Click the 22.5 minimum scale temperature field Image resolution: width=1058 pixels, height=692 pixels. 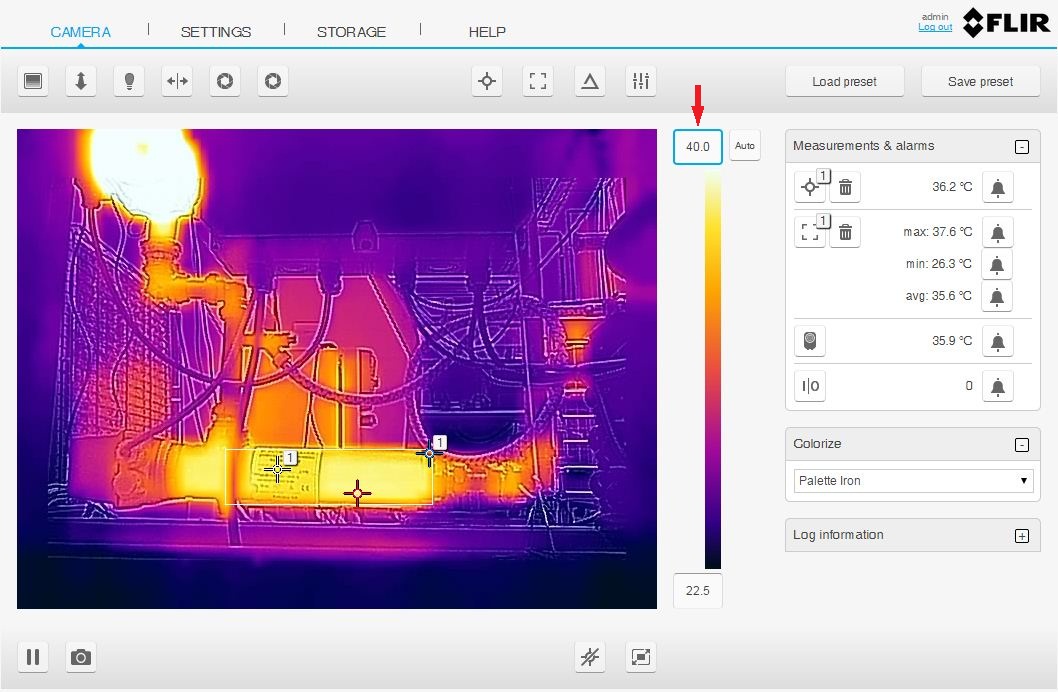(x=697, y=591)
